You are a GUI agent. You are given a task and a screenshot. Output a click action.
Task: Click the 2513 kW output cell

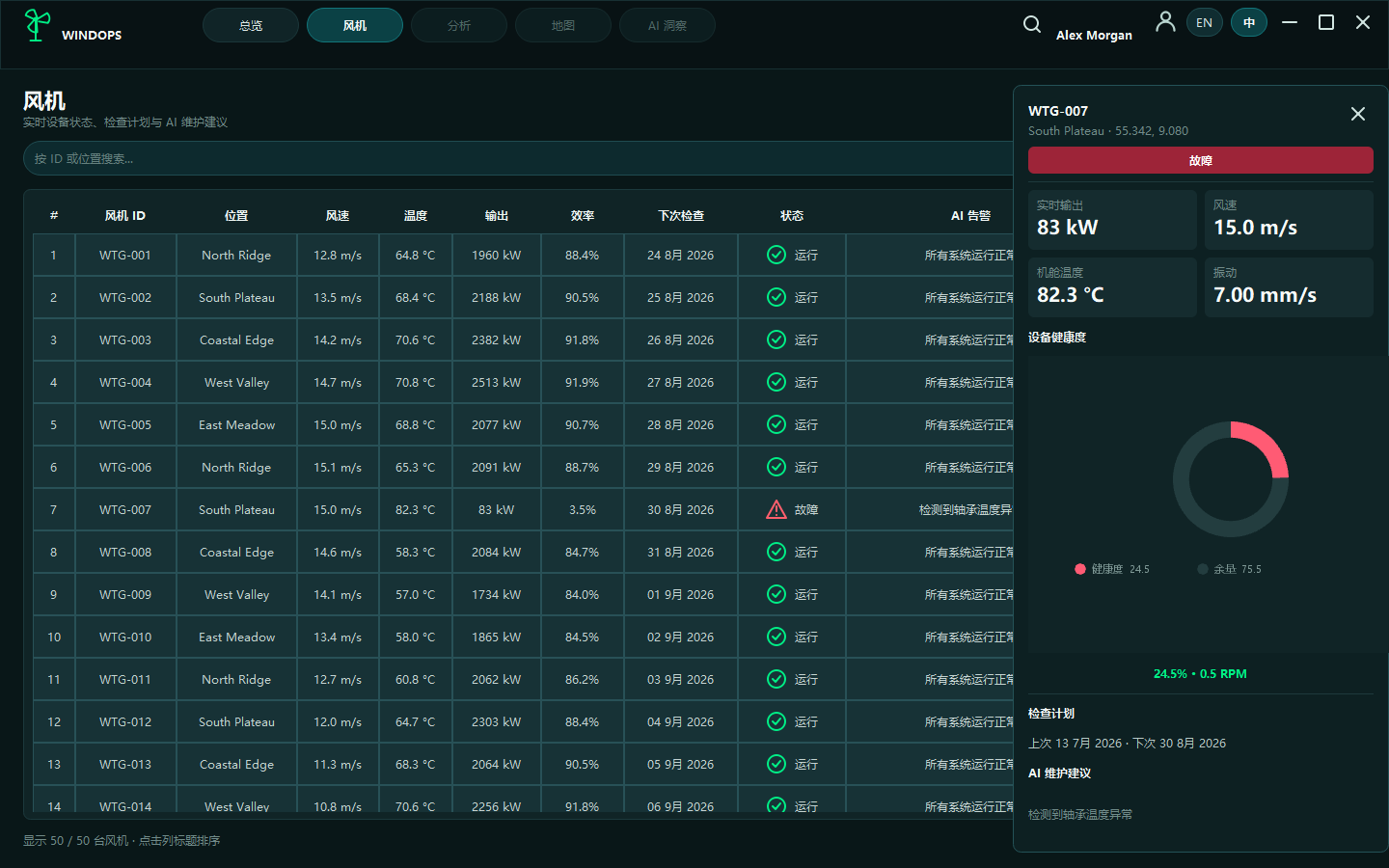pos(497,382)
